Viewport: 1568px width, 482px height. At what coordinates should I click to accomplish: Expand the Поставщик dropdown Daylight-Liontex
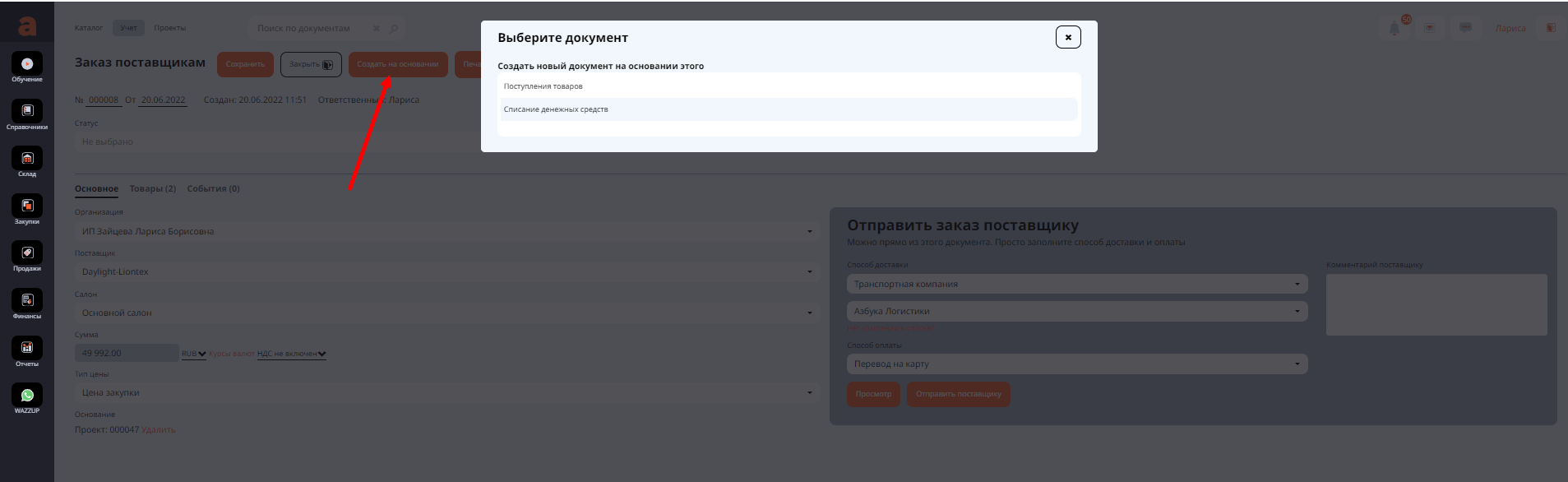point(446,272)
